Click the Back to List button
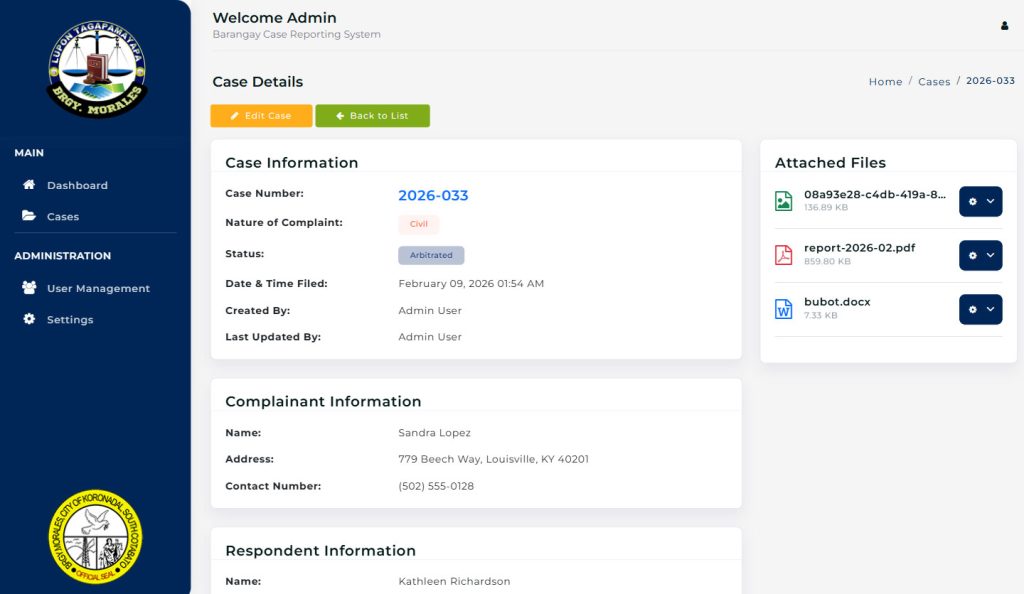Screen dimensions: 1024x594 (372, 116)
